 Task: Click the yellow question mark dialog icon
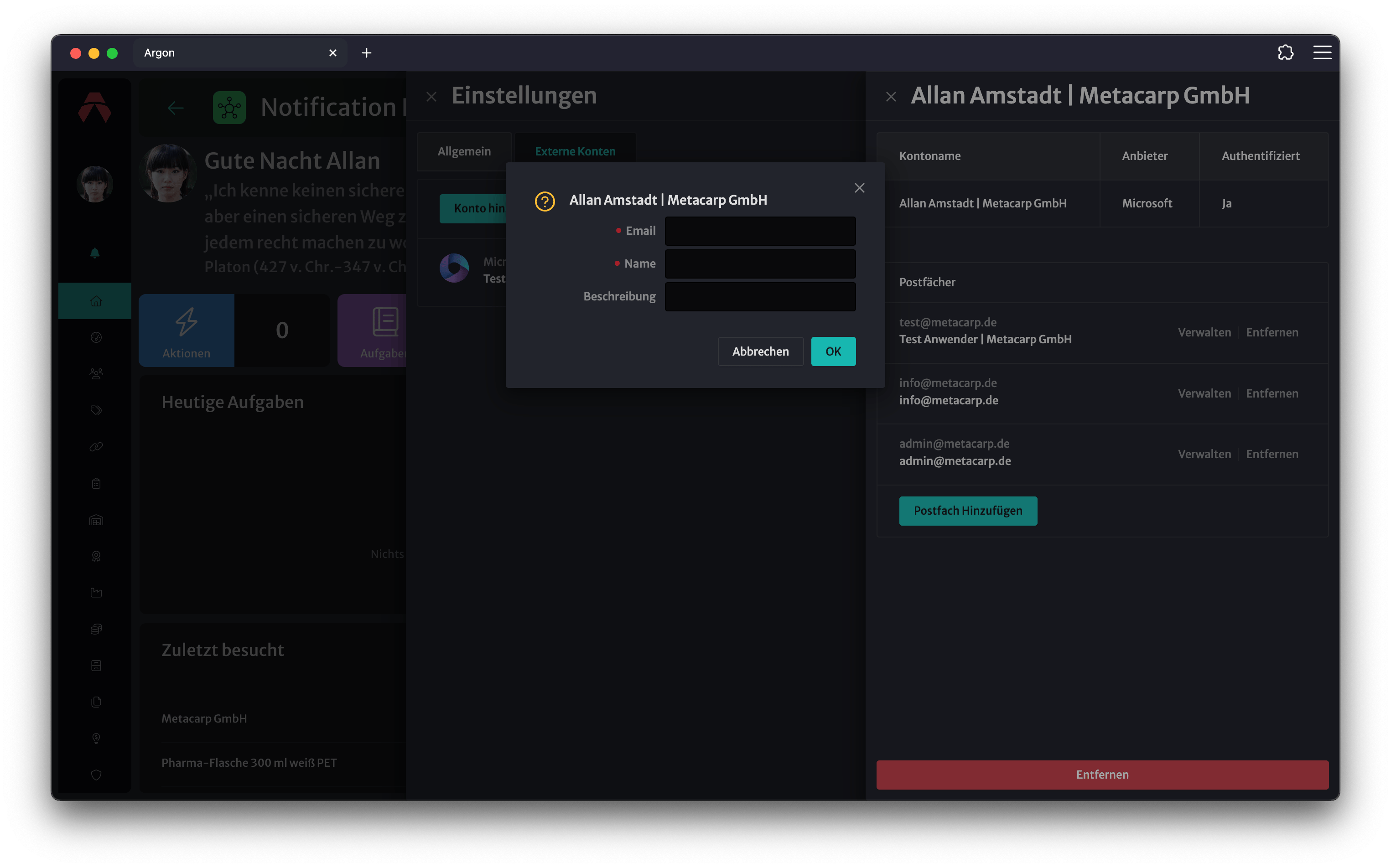pyautogui.click(x=545, y=201)
